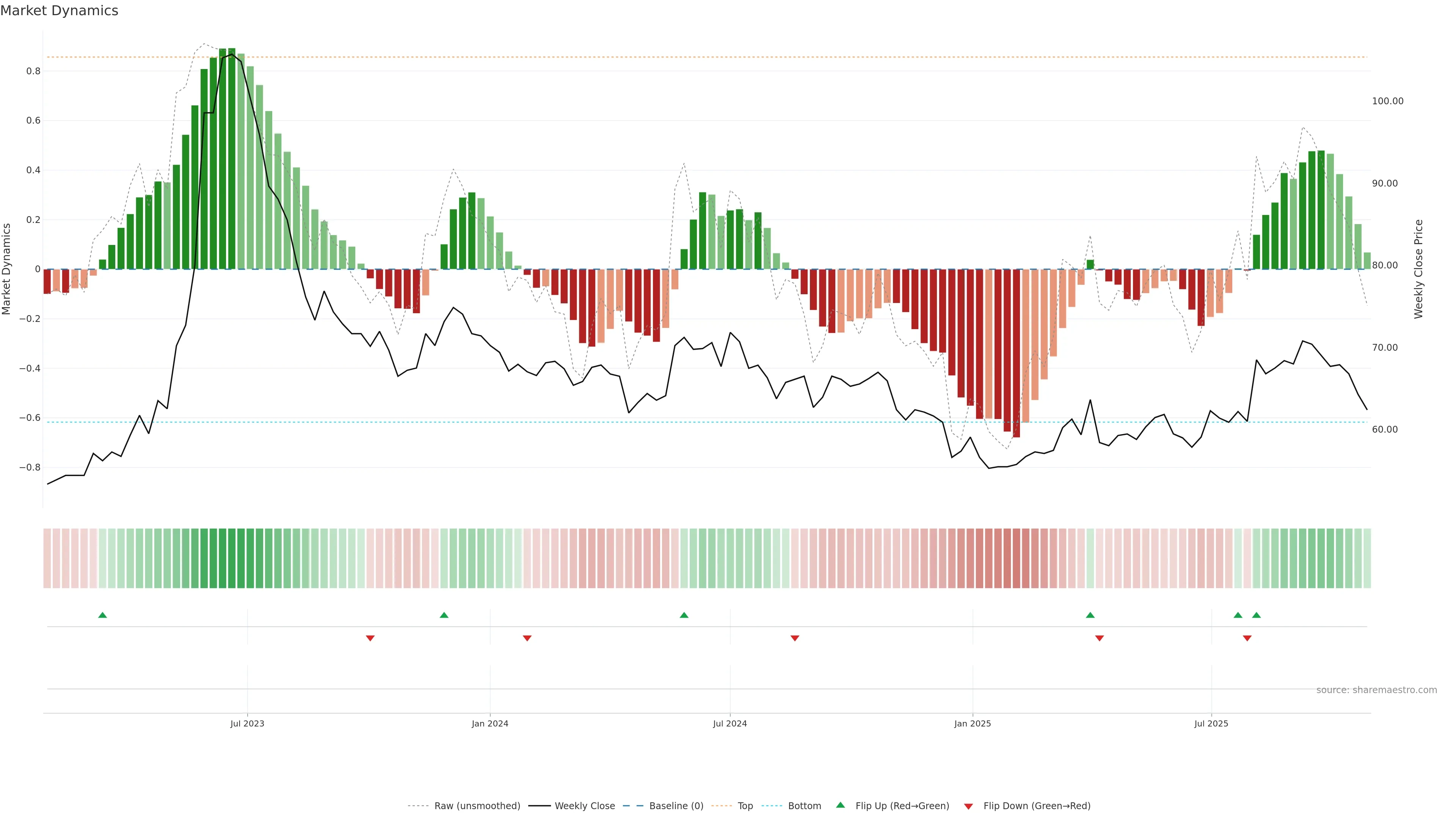Screen dimensions: 1456x819
Task: Click the leftmost green Flip Up triangle marker
Action: [102, 615]
